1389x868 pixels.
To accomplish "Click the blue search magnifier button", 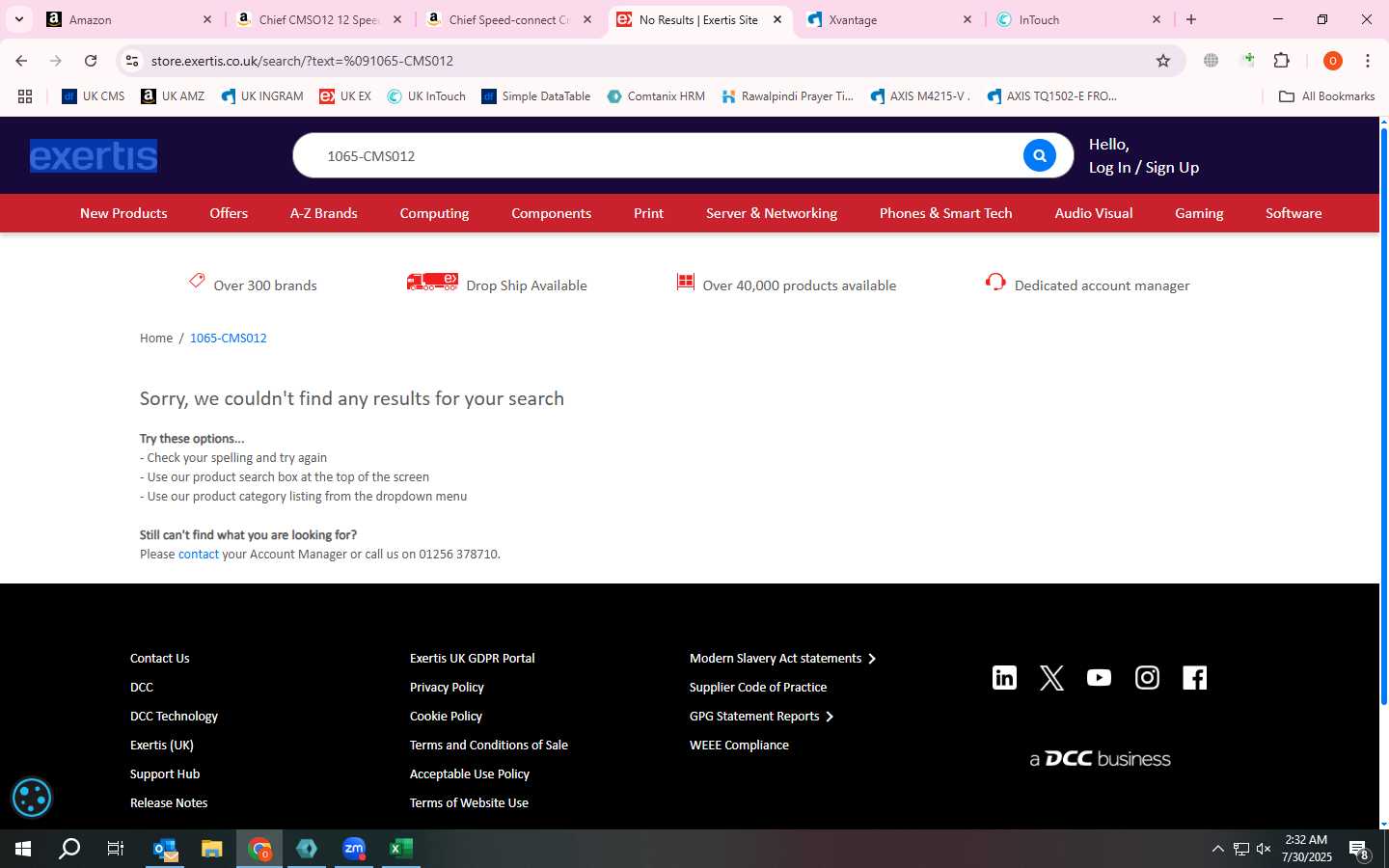I will pos(1039,155).
